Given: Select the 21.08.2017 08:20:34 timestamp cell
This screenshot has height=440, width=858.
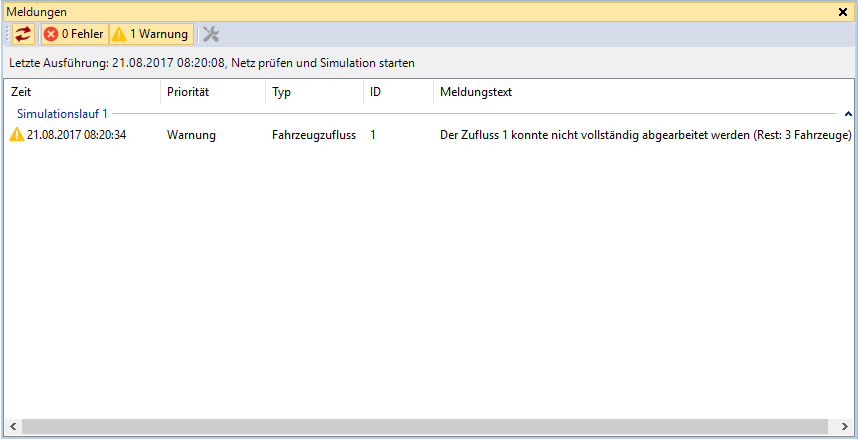Looking at the screenshot, I should 76,135.
